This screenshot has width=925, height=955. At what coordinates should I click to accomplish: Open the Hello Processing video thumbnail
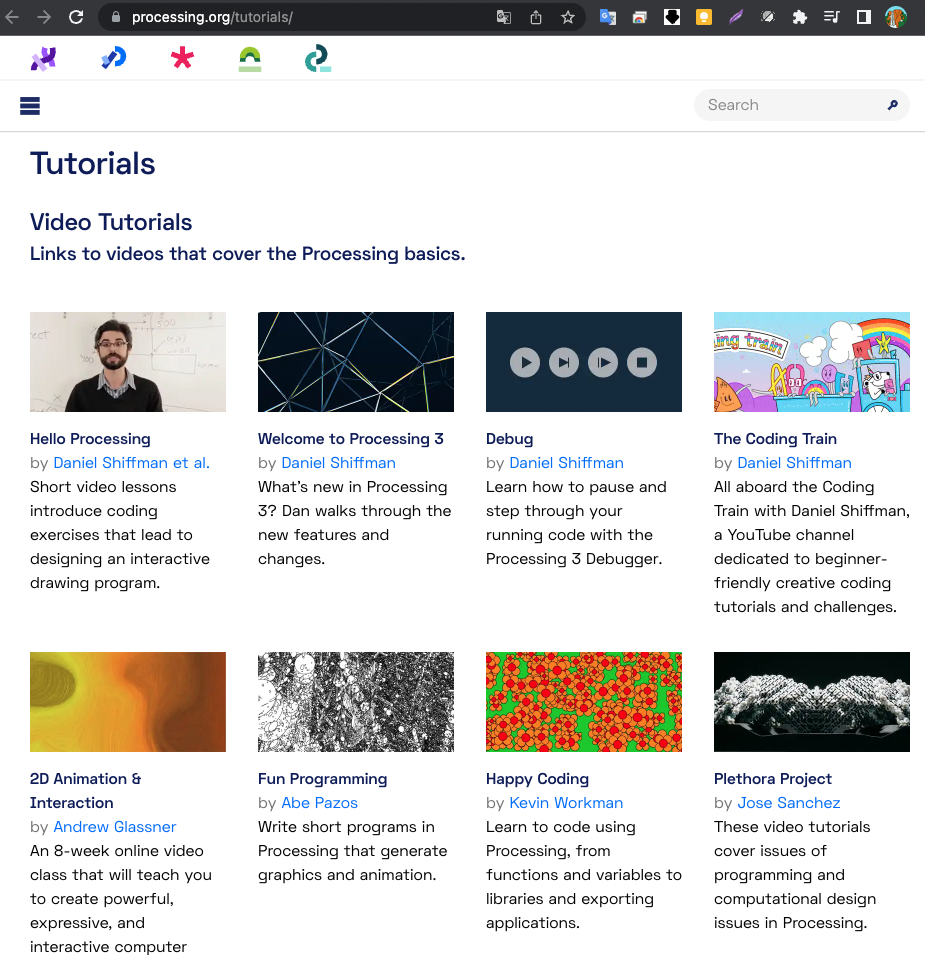[x=128, y=362]
